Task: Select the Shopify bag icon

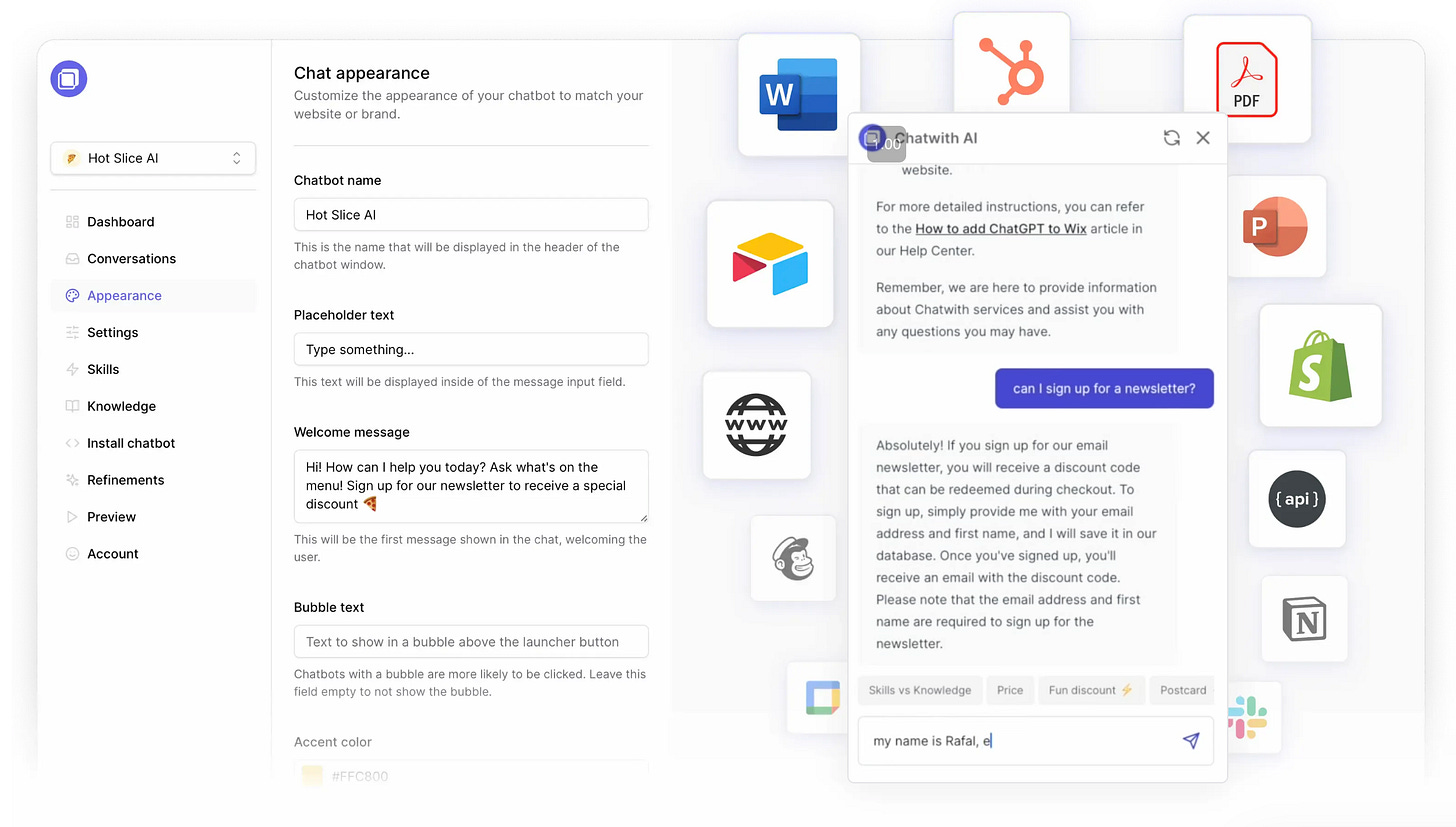Action: click(1320, 366)
